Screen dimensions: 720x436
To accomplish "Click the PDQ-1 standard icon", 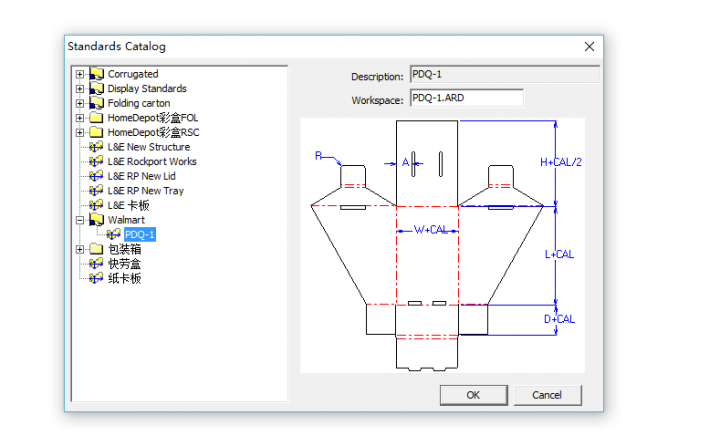I will pyautogui.click(x=113, y=235).
